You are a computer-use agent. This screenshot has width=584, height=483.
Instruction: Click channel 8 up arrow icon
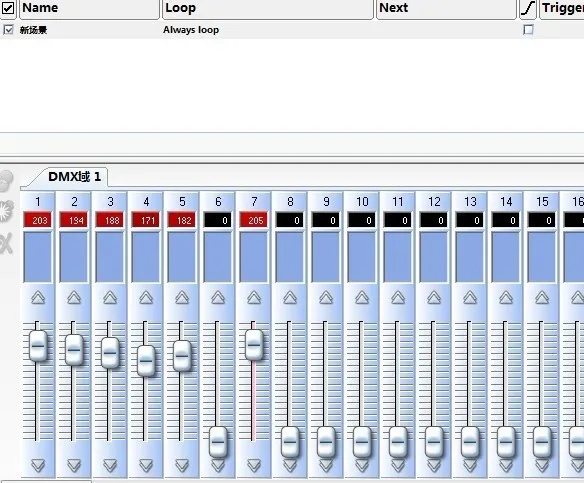(x=290, y=298)
